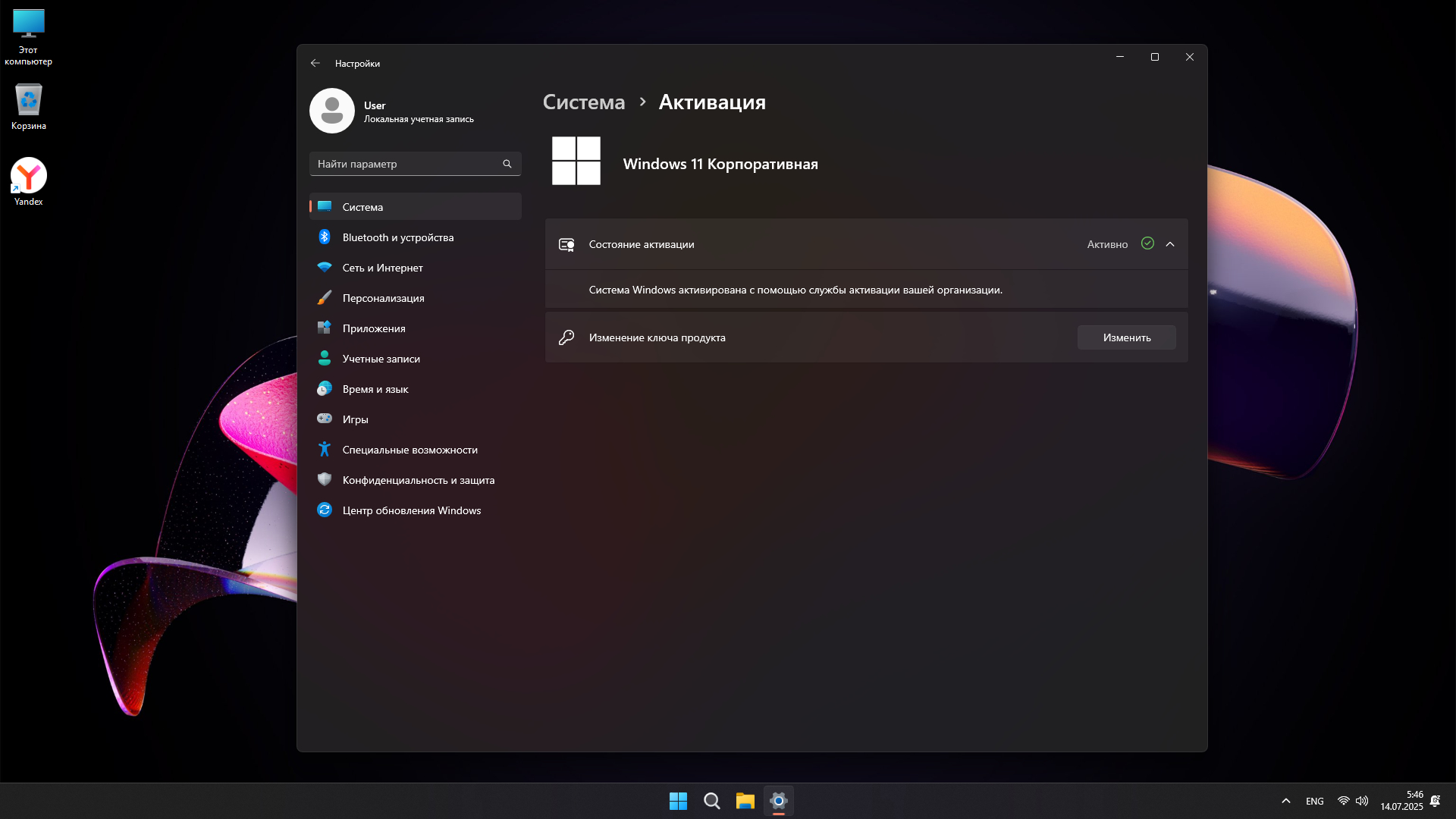The height and width of the screenshot is (819, 1456).
Task: Click the Изменить product key button
Action: (x=1126, y=337)
